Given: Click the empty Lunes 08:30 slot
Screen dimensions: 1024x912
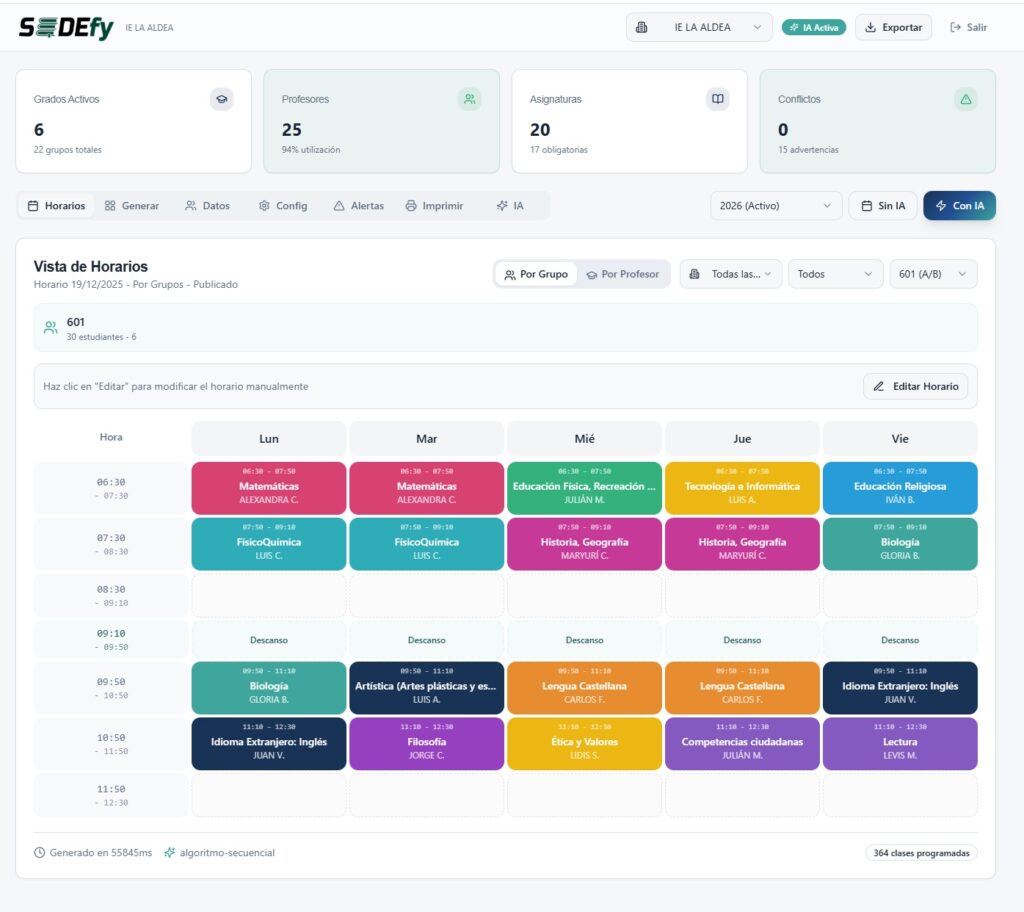Looking at the screenshot, I should 269,596.
